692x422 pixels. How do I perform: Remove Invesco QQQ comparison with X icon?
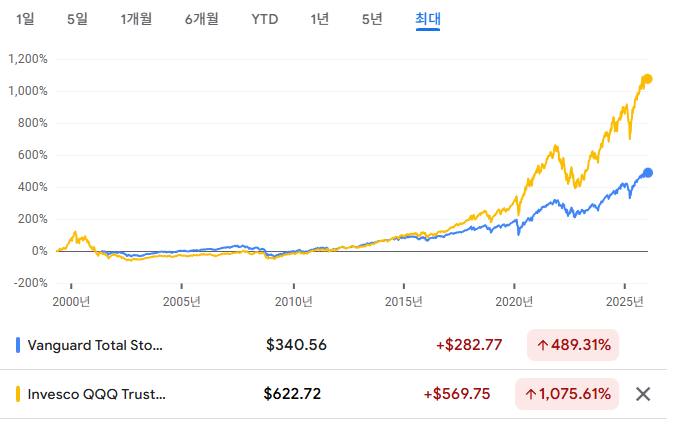click(643, 394)
